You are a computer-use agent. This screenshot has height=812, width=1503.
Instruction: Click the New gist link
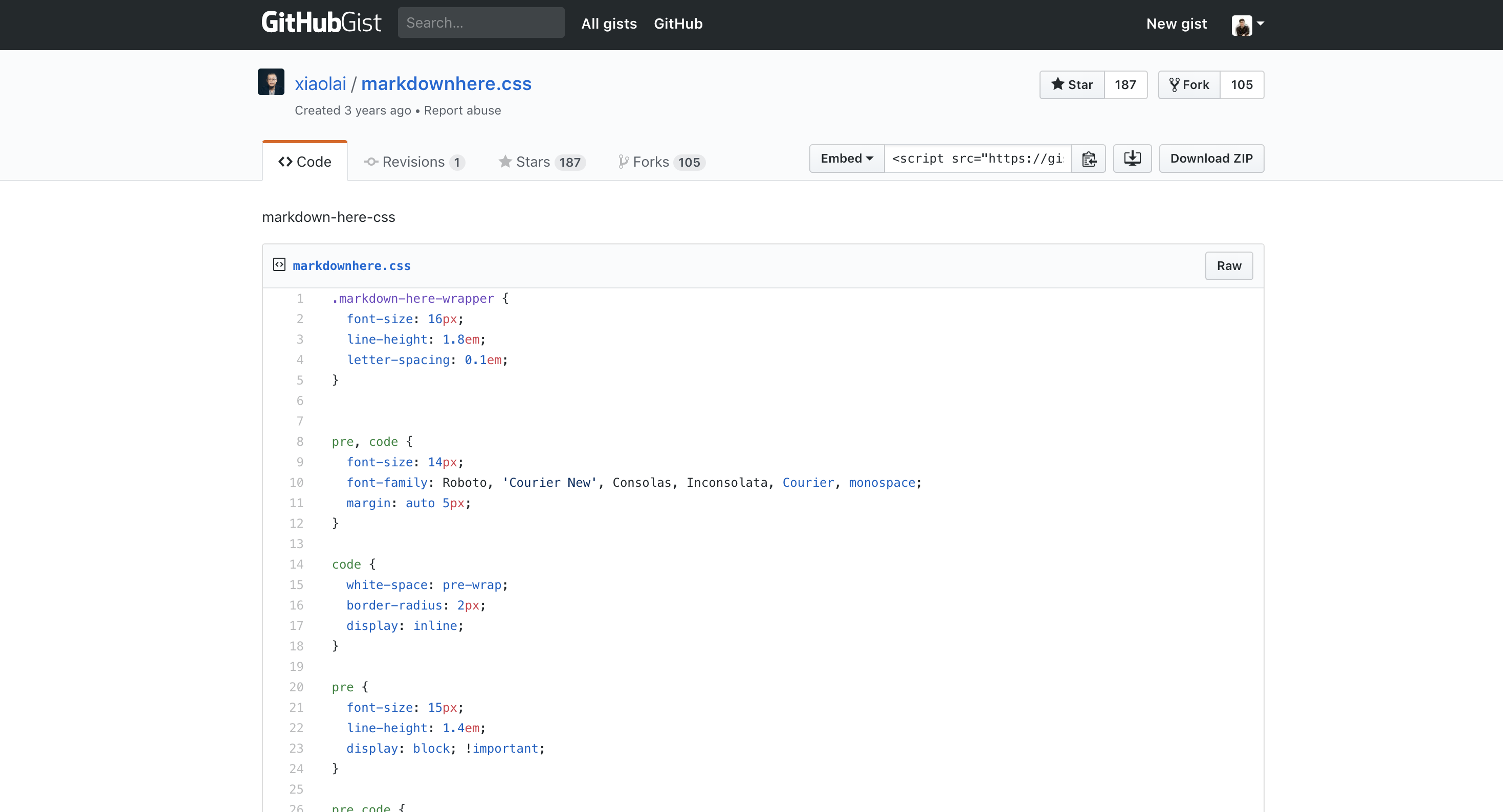[1176, 24]
